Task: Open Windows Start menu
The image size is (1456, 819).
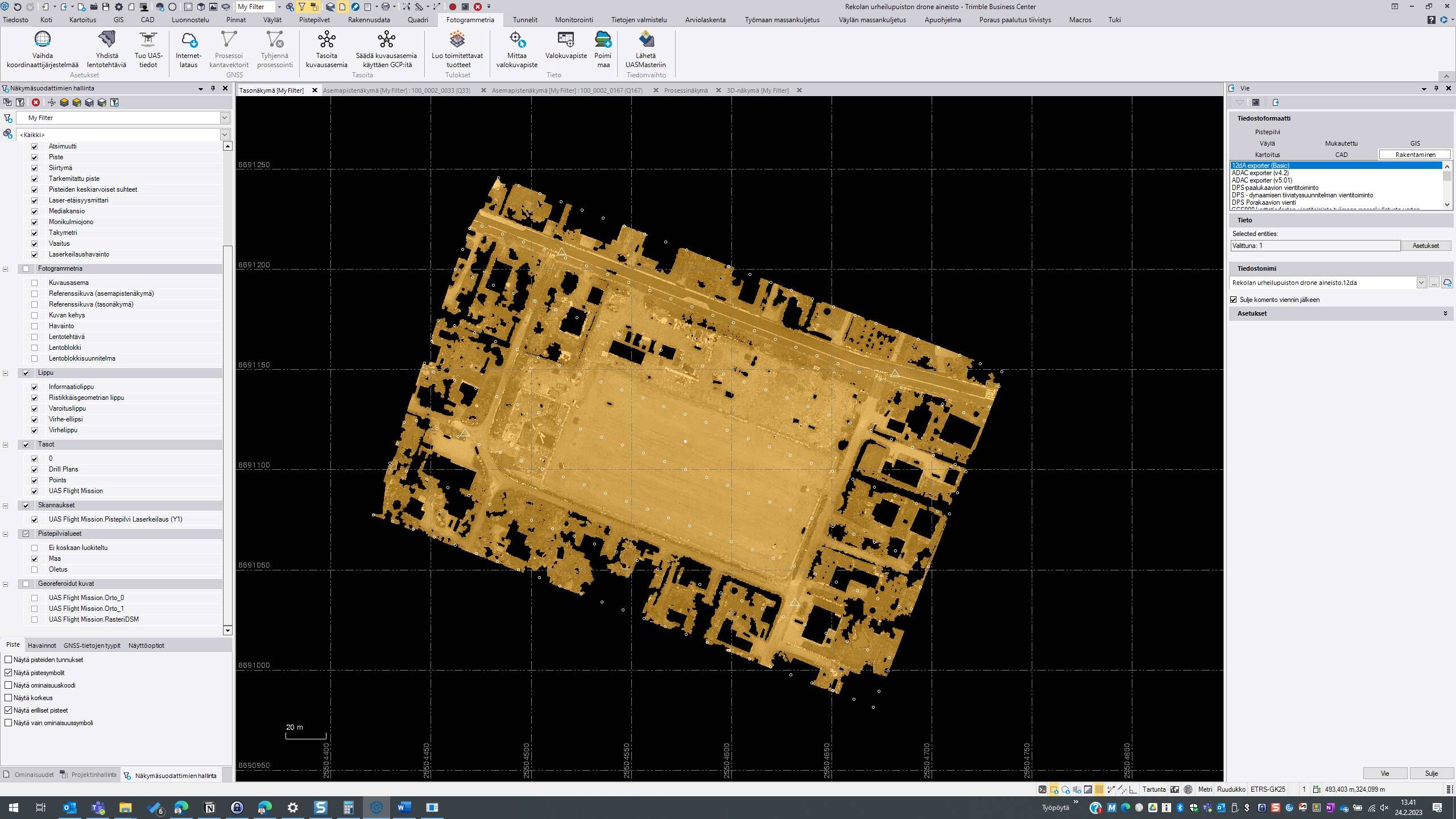Action: point(14,808)
